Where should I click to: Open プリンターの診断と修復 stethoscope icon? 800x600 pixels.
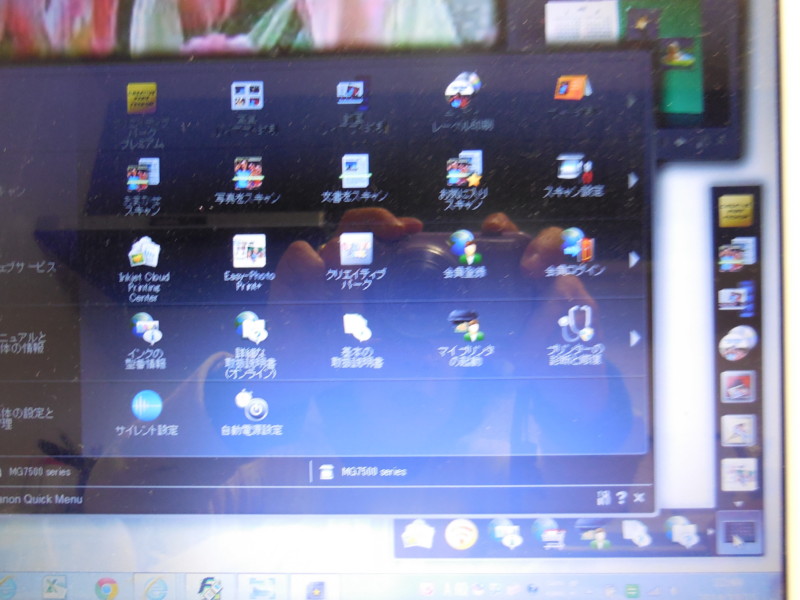(x=578, y=323)
